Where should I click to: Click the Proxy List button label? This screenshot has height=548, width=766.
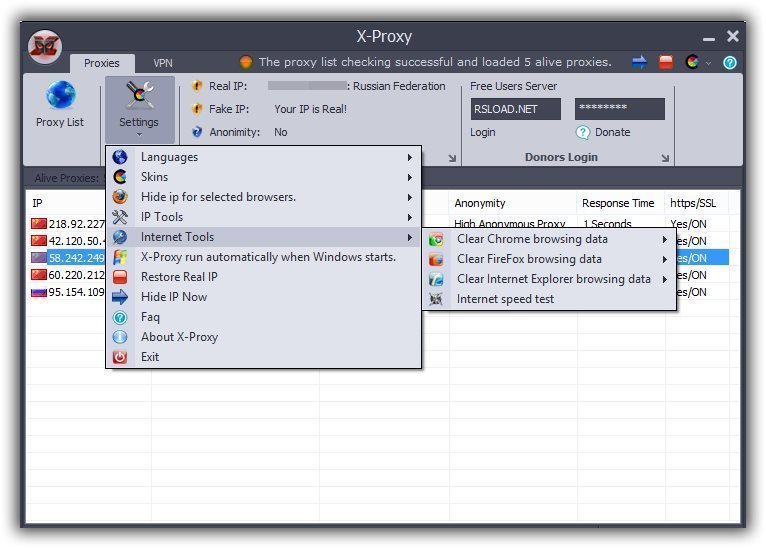[60, 122]
